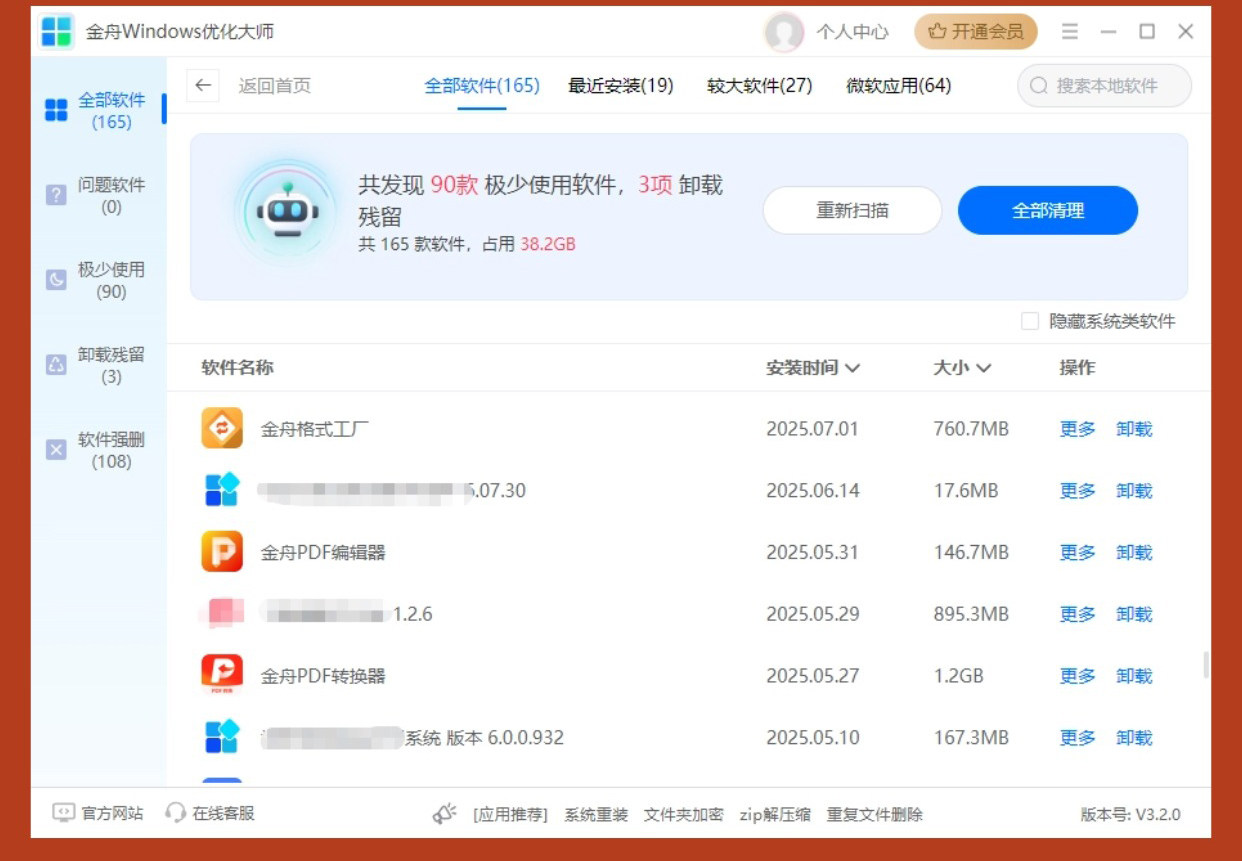Click the 全部清理 button
Screen dimensions: 1242x861
click(1048, 211)
